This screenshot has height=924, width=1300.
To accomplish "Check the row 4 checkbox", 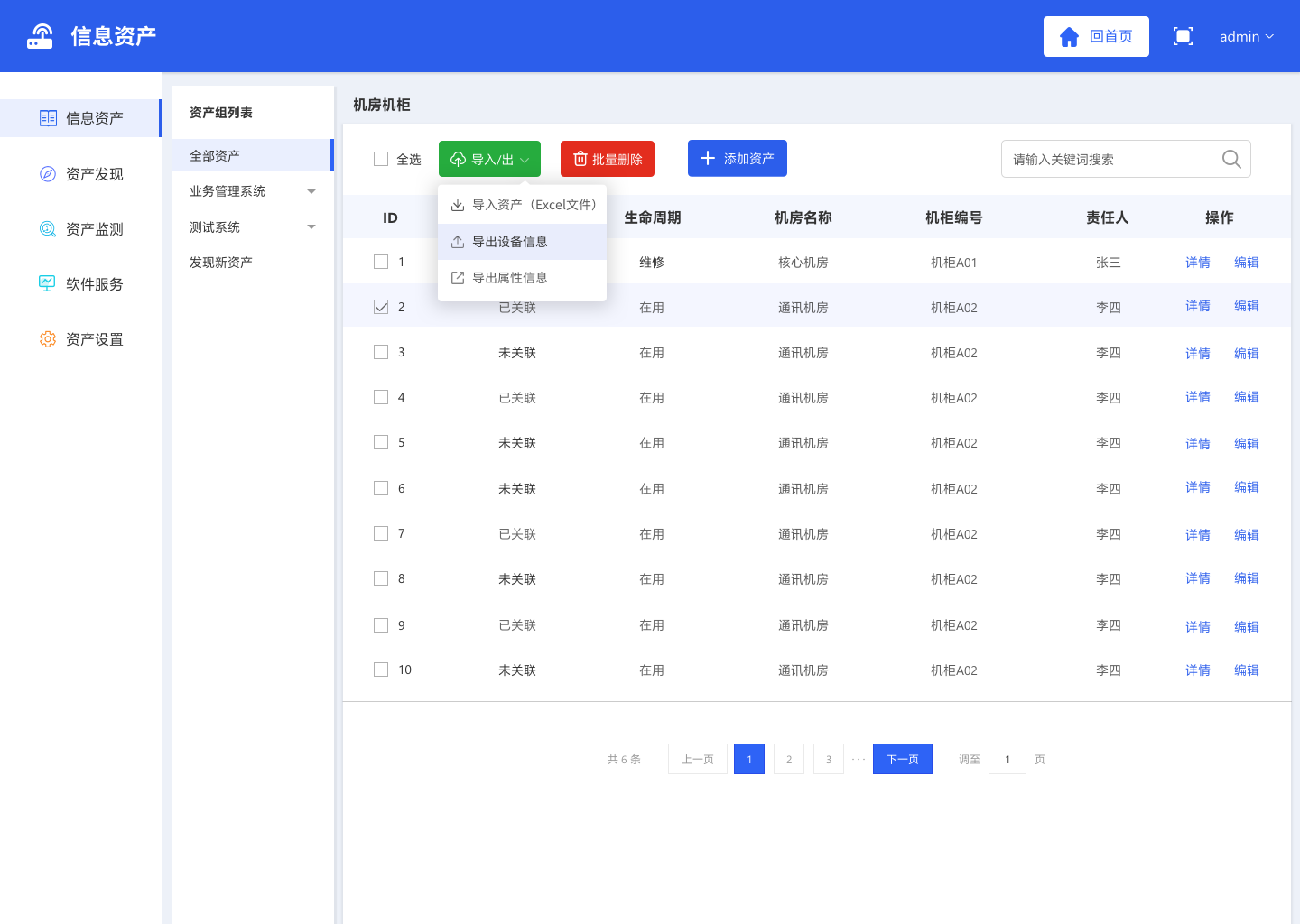I will [381, 397].
